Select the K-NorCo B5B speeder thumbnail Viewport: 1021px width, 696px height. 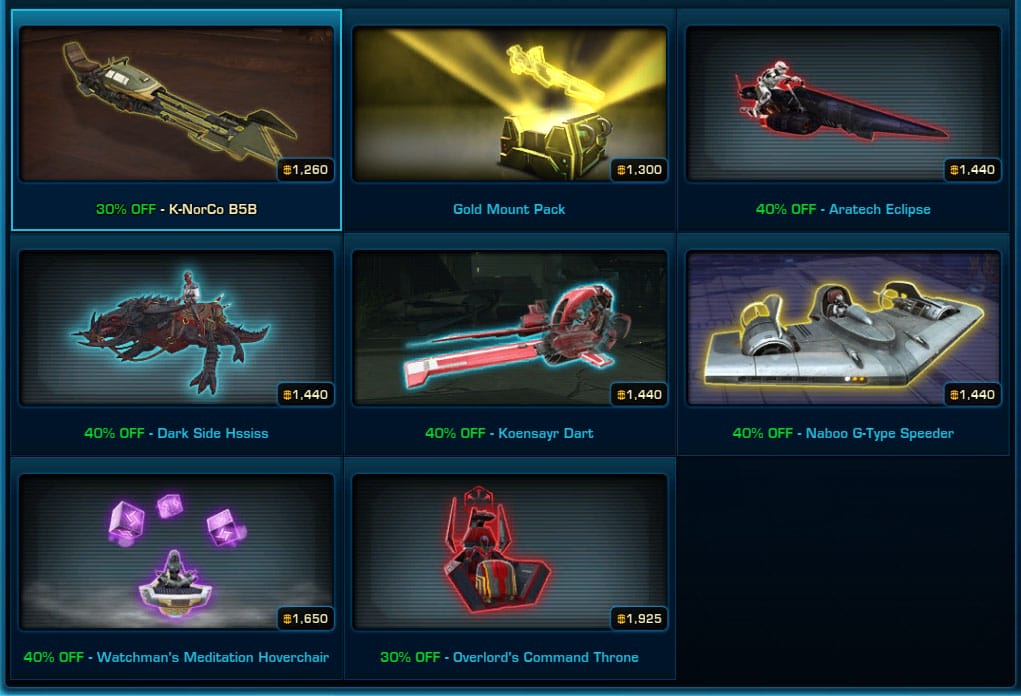176,104
